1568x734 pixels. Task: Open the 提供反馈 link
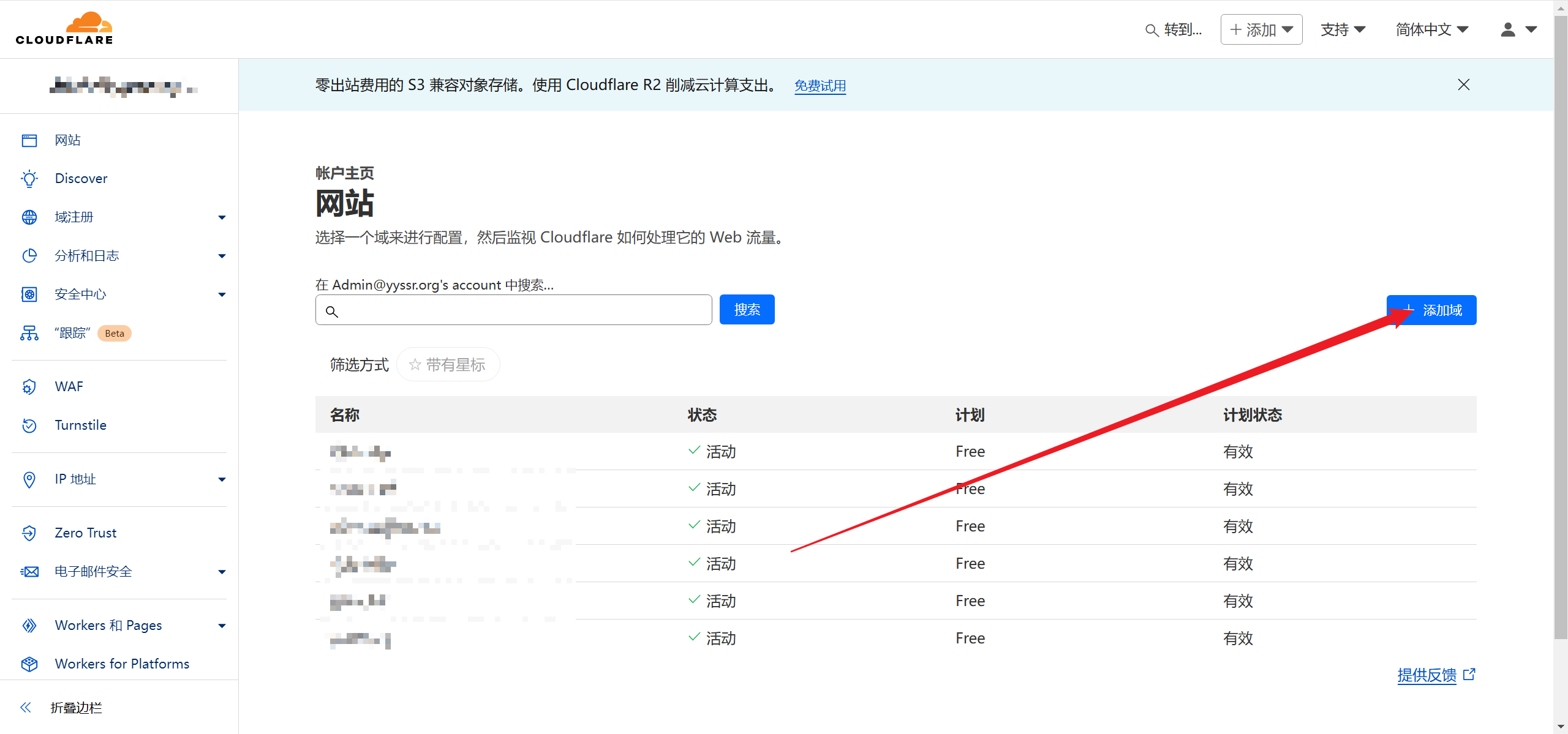(x=1427, y=675)
